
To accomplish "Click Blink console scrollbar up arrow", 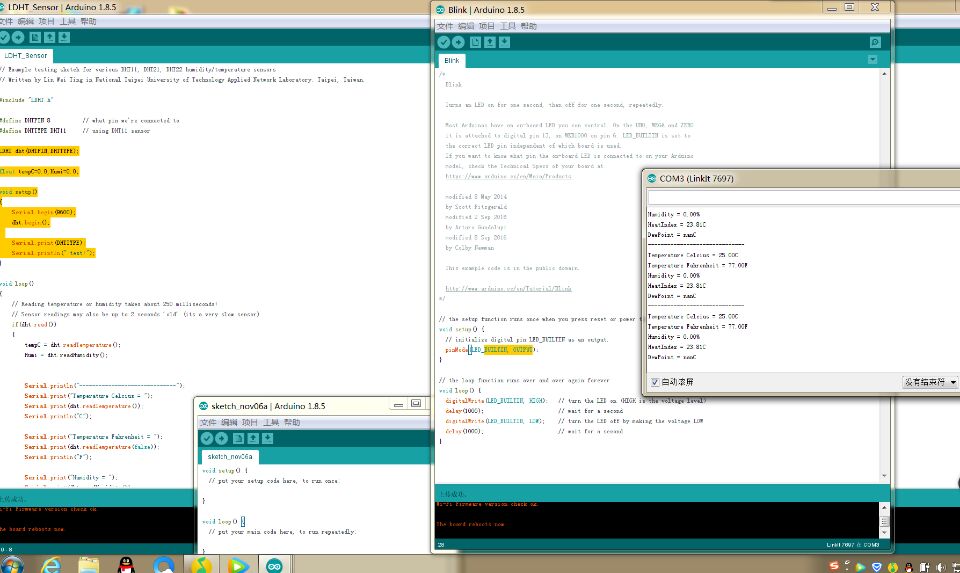I will [884, 507].
